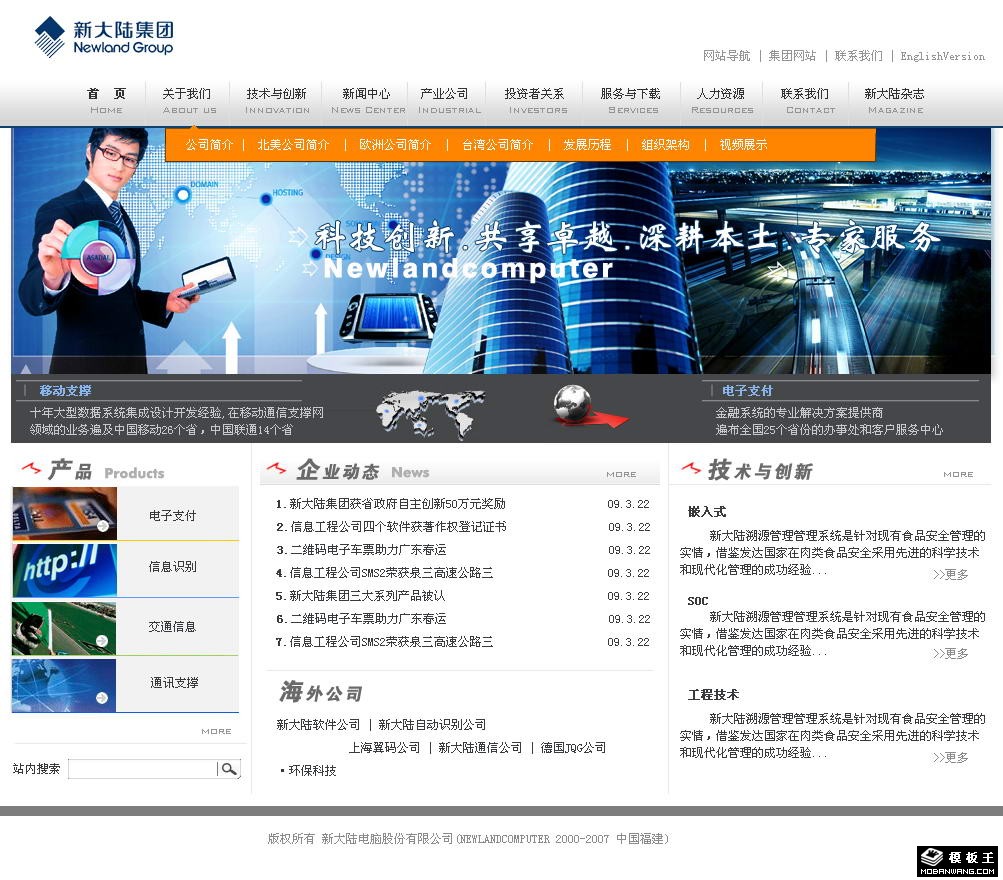
Task: Click the Newland Group logo
Action: (x=104, y=37)
